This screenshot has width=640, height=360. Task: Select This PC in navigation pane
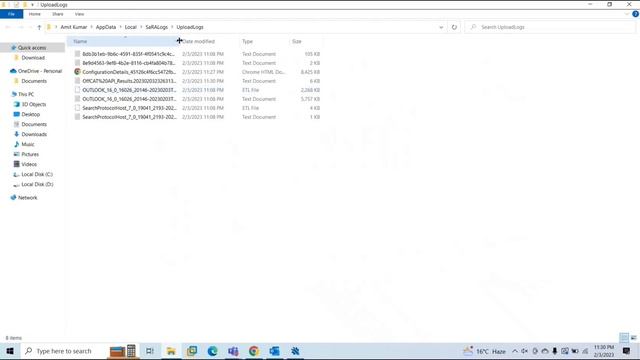pos(26,94)
